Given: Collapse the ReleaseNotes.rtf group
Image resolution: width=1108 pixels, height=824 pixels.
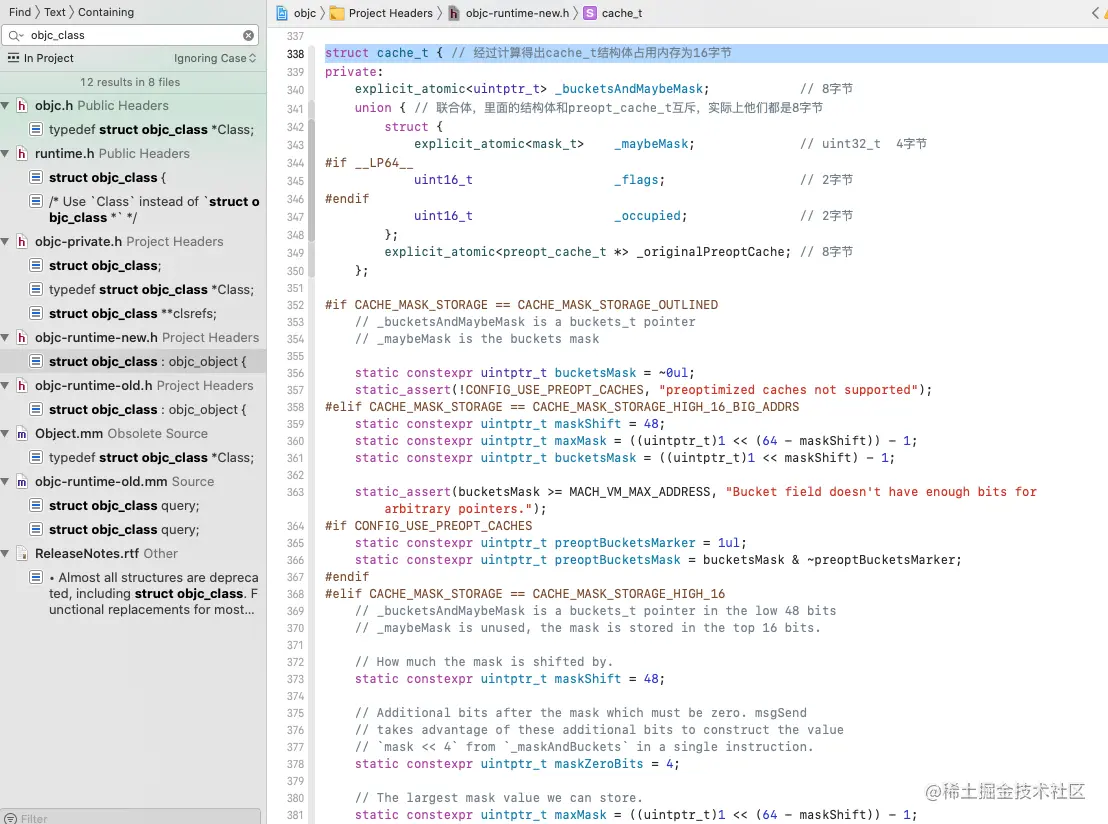Looking at the screenshot, I should (x=6, y=553).
